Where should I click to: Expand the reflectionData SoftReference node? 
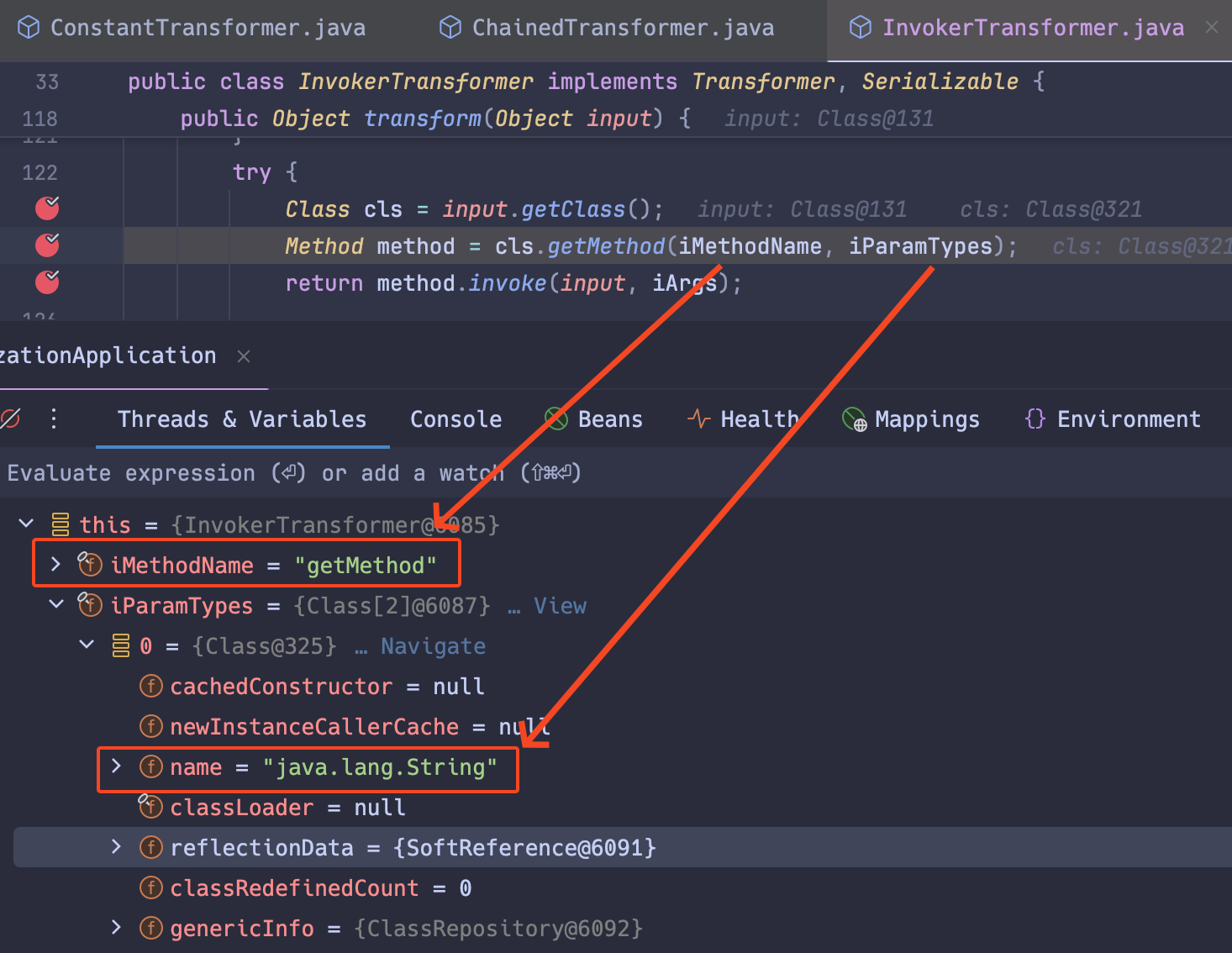coord(116,847)
